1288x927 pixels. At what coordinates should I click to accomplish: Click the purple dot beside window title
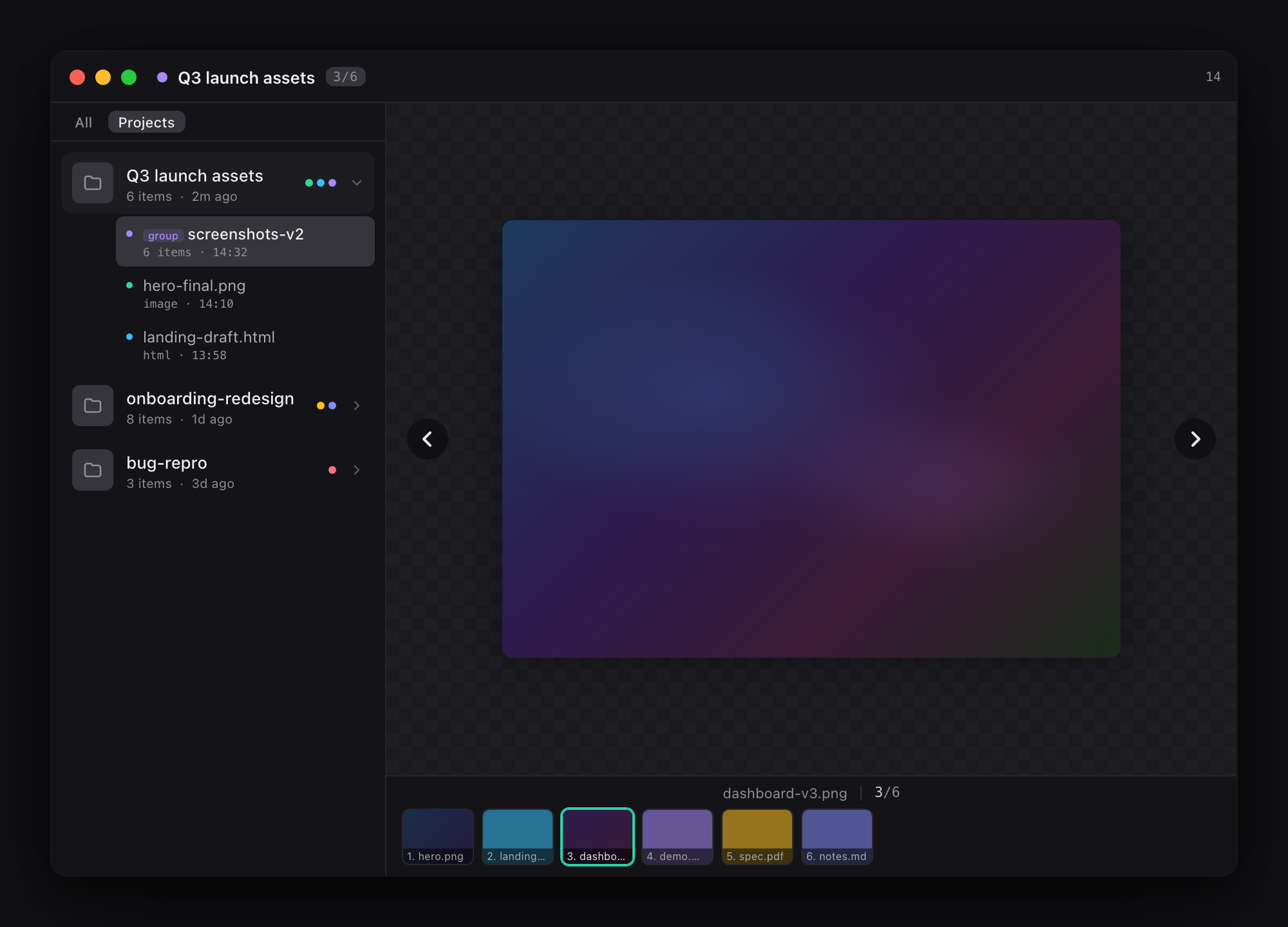162,77
